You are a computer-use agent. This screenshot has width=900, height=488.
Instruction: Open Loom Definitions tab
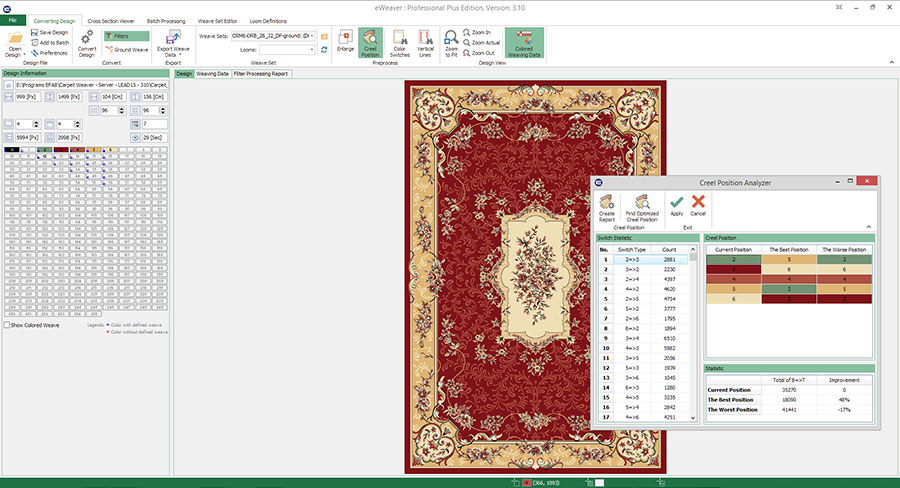pos(268,21)
